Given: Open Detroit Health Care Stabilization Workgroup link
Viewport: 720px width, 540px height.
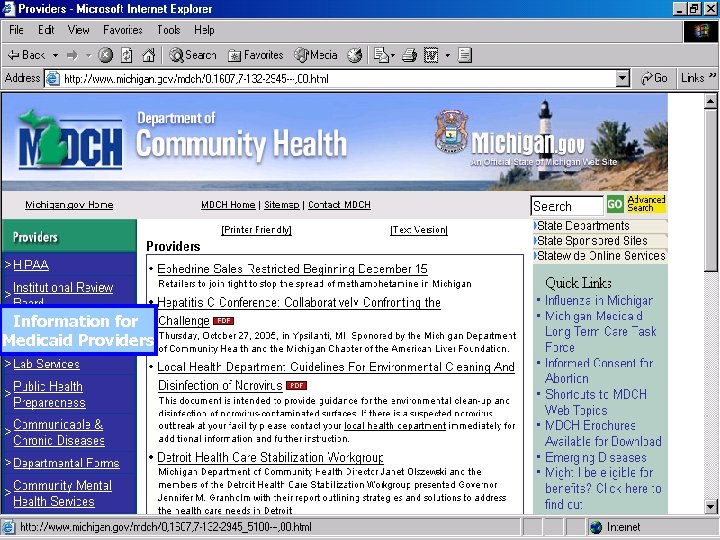Looking at the screenshot, I should click(270, 457).
